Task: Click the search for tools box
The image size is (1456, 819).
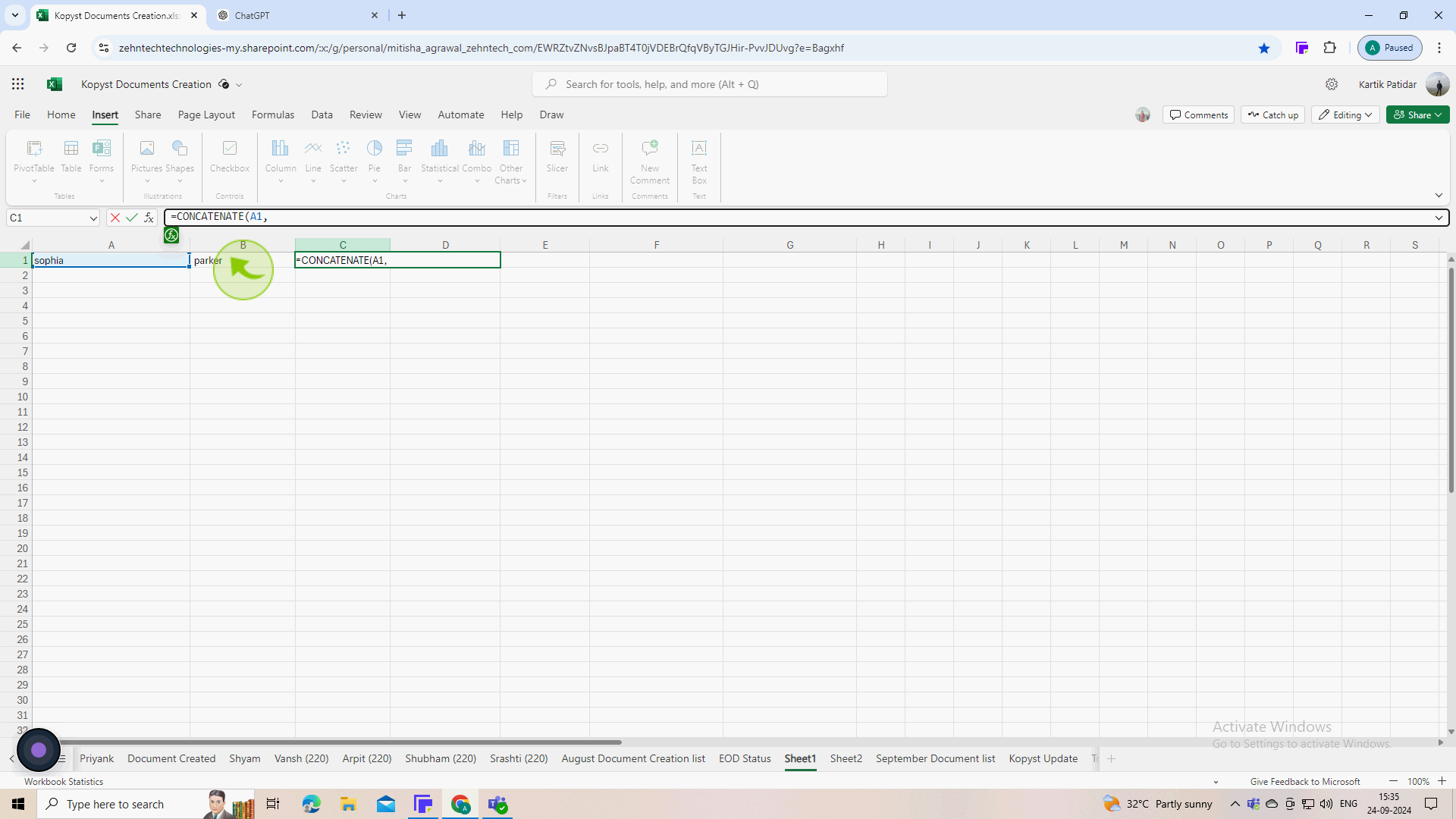Action: (x=710, y=84)
